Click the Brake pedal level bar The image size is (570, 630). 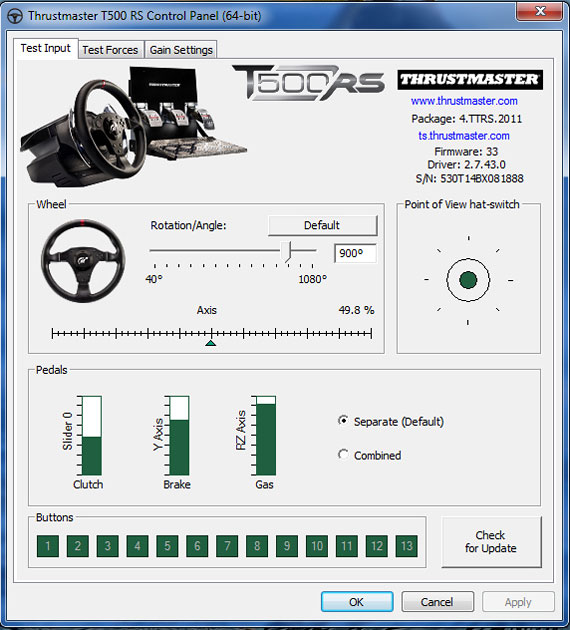coord(179,436)
